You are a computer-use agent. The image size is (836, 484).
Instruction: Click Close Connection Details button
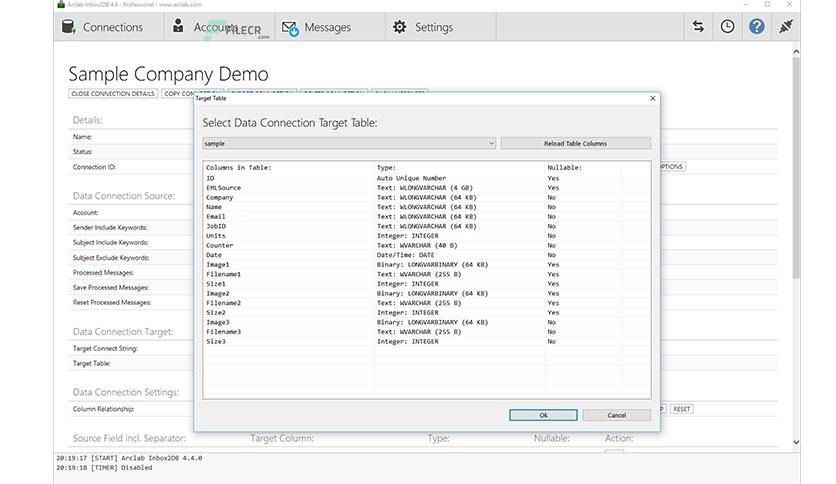coord(113,94)
